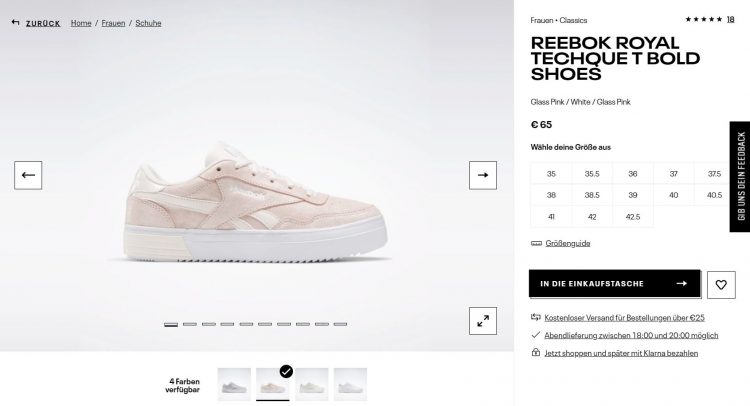Click the Zurück back arrow icon
Screen dimensions: 750x406
point(15,22)
